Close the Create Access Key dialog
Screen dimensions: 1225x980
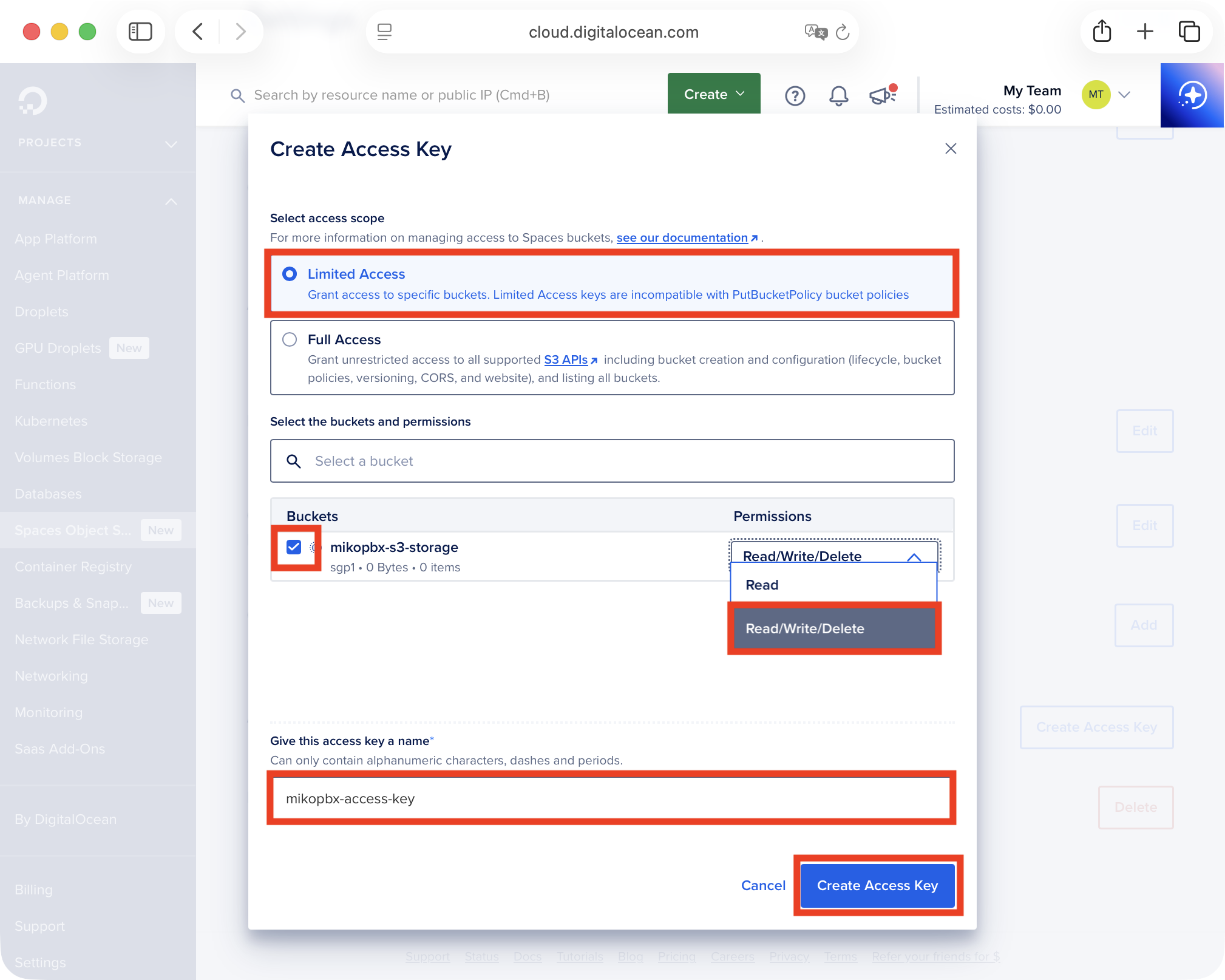coord(951,149)
